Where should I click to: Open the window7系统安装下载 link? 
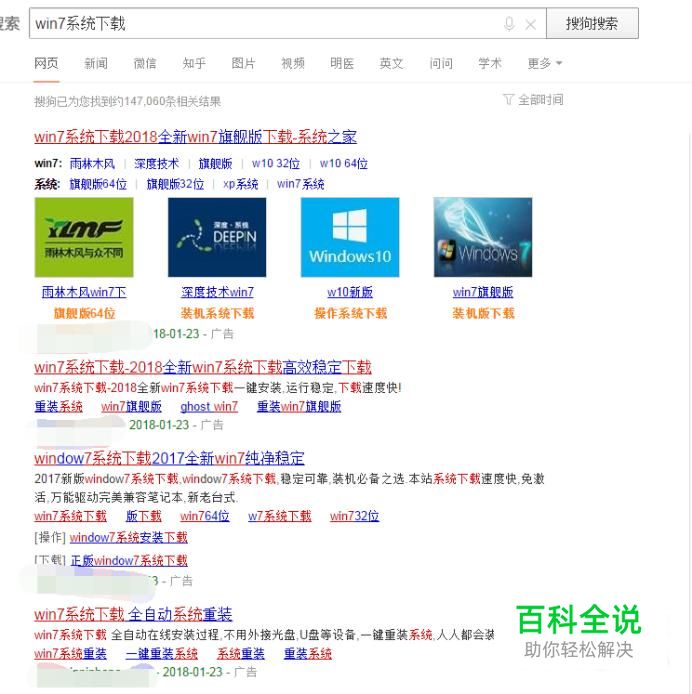pyautogui.click(x=128, y=538)
